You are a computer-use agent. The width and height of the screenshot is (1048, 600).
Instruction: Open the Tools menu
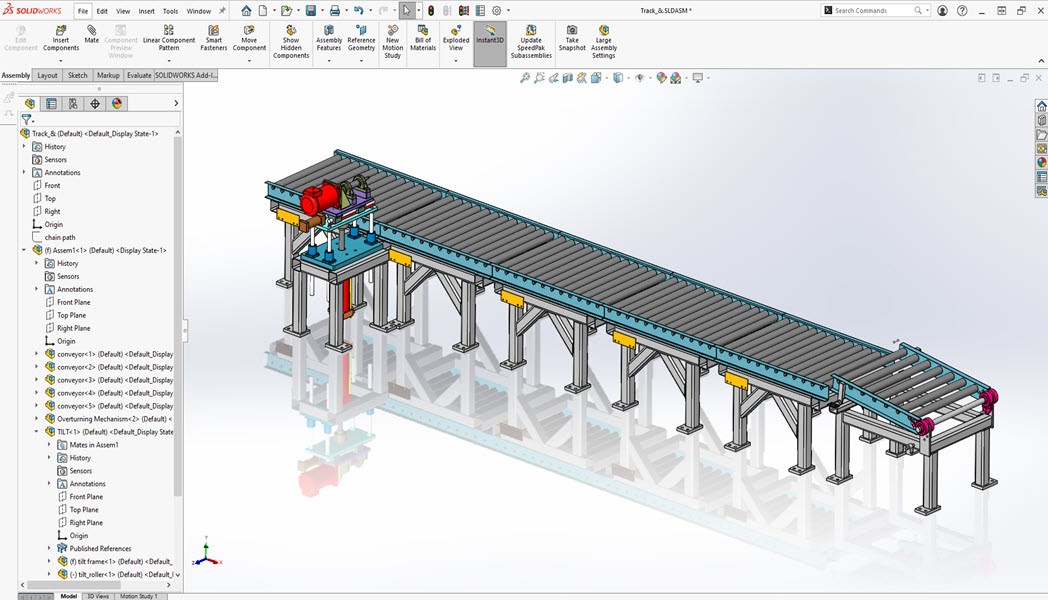coord(170,11)
